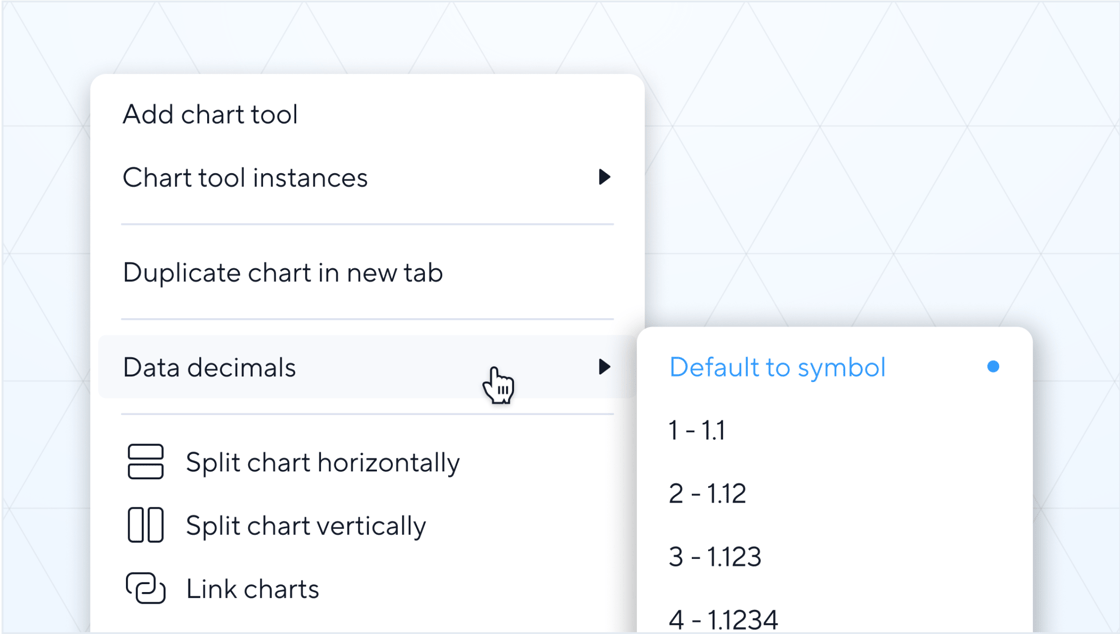Click the right-pointing chevron on Data decimals row

[x=605, y=367]
